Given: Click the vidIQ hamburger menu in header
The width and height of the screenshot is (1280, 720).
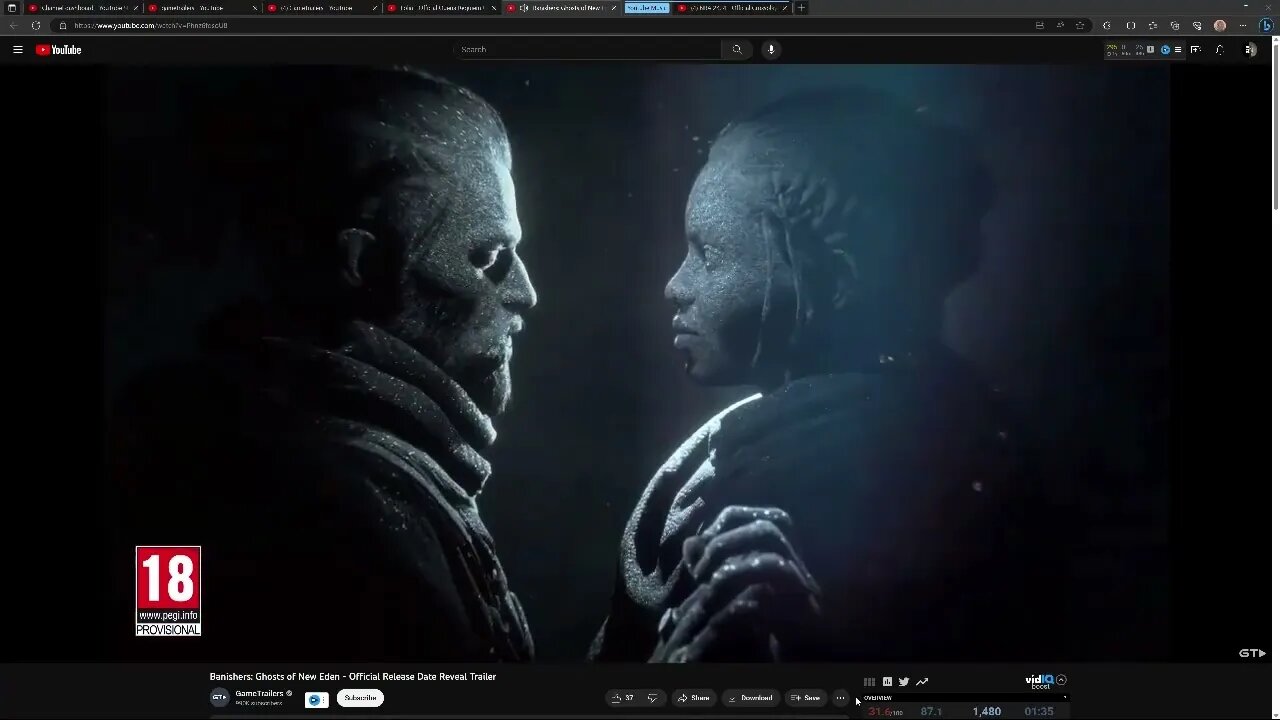Looking at the screenshot, I should [1178, 49].
